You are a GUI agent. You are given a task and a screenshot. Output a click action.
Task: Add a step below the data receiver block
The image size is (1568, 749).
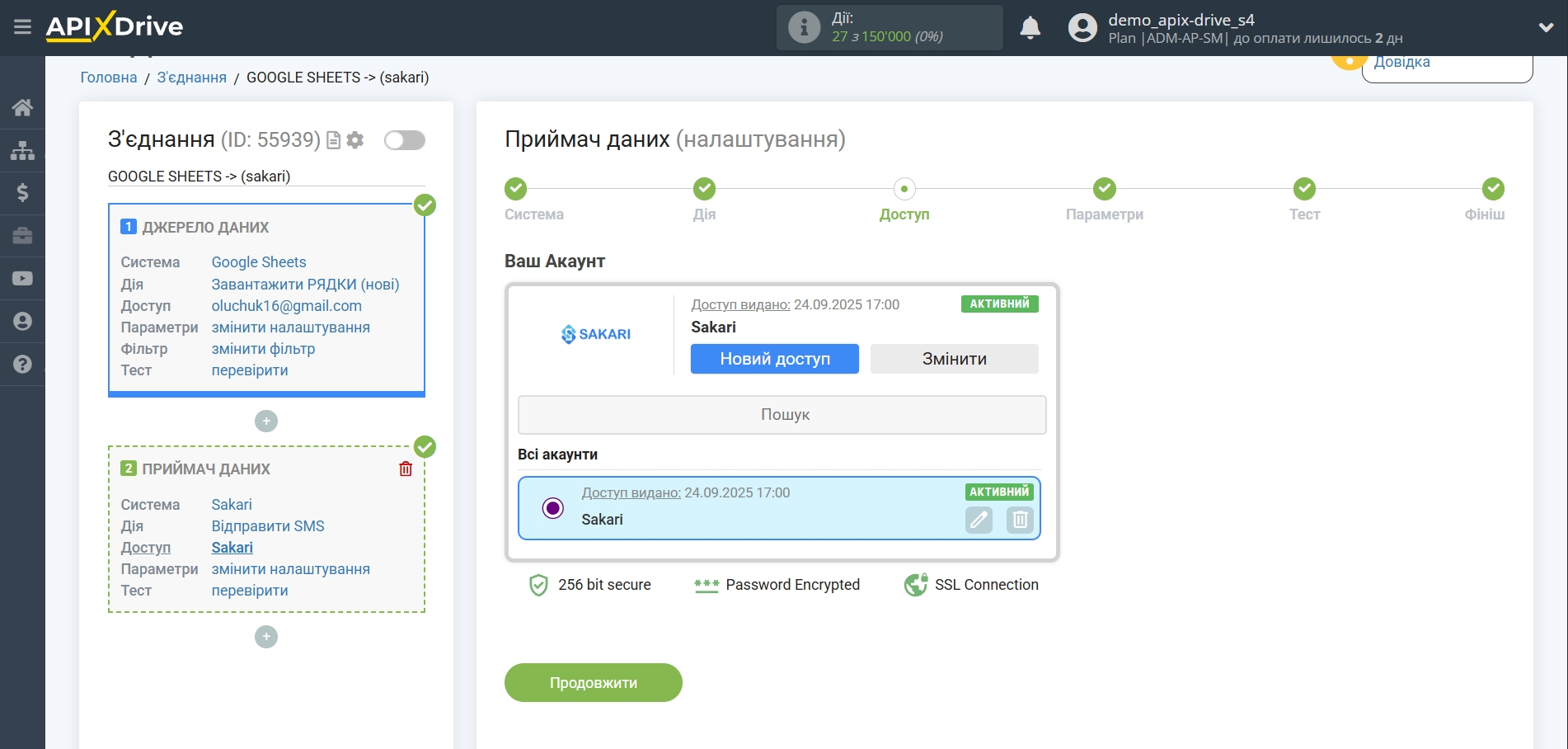(266, 637)
